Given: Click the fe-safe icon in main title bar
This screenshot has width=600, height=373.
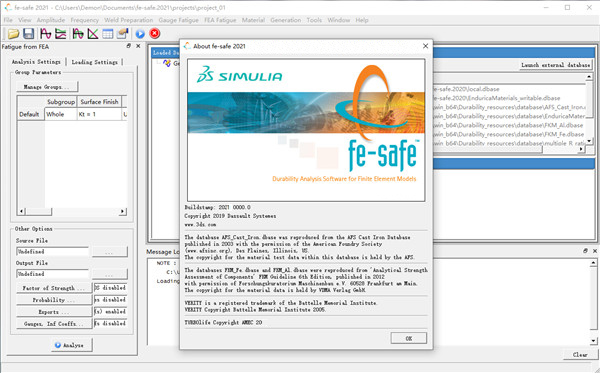Looking at the screenshot, I should coord(8,7).
